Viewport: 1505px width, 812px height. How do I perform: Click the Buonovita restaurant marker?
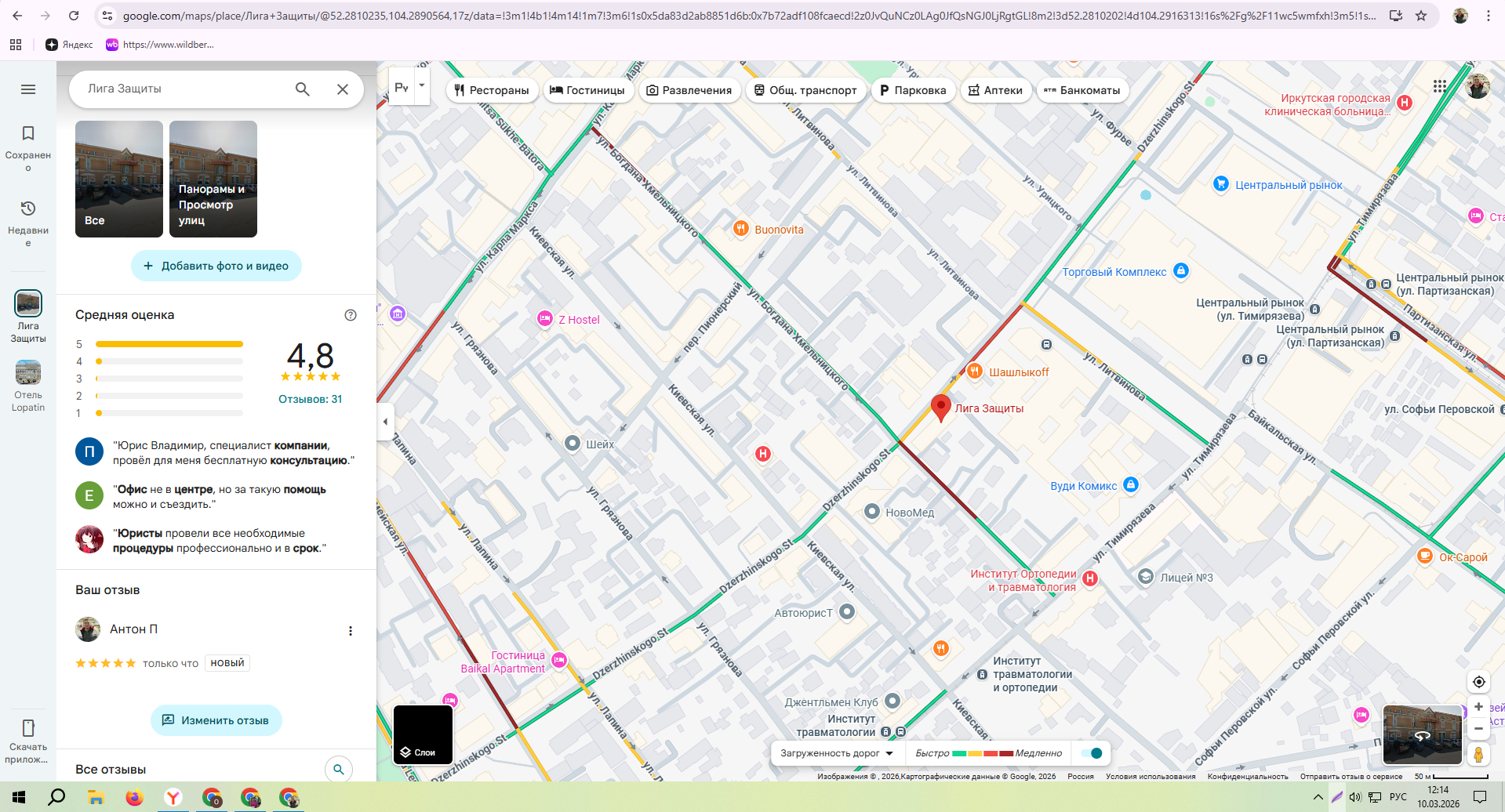coord(740,229)
